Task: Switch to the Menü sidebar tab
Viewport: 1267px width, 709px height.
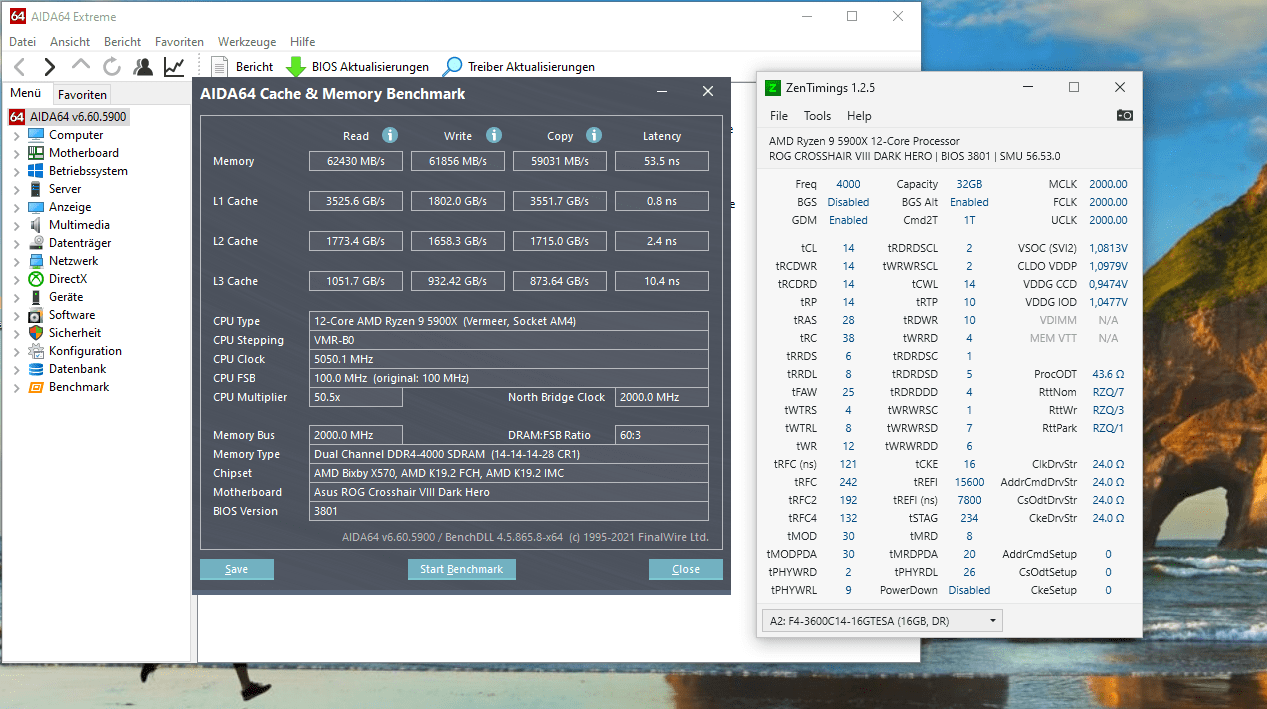Action: click(x=25, y=93)
